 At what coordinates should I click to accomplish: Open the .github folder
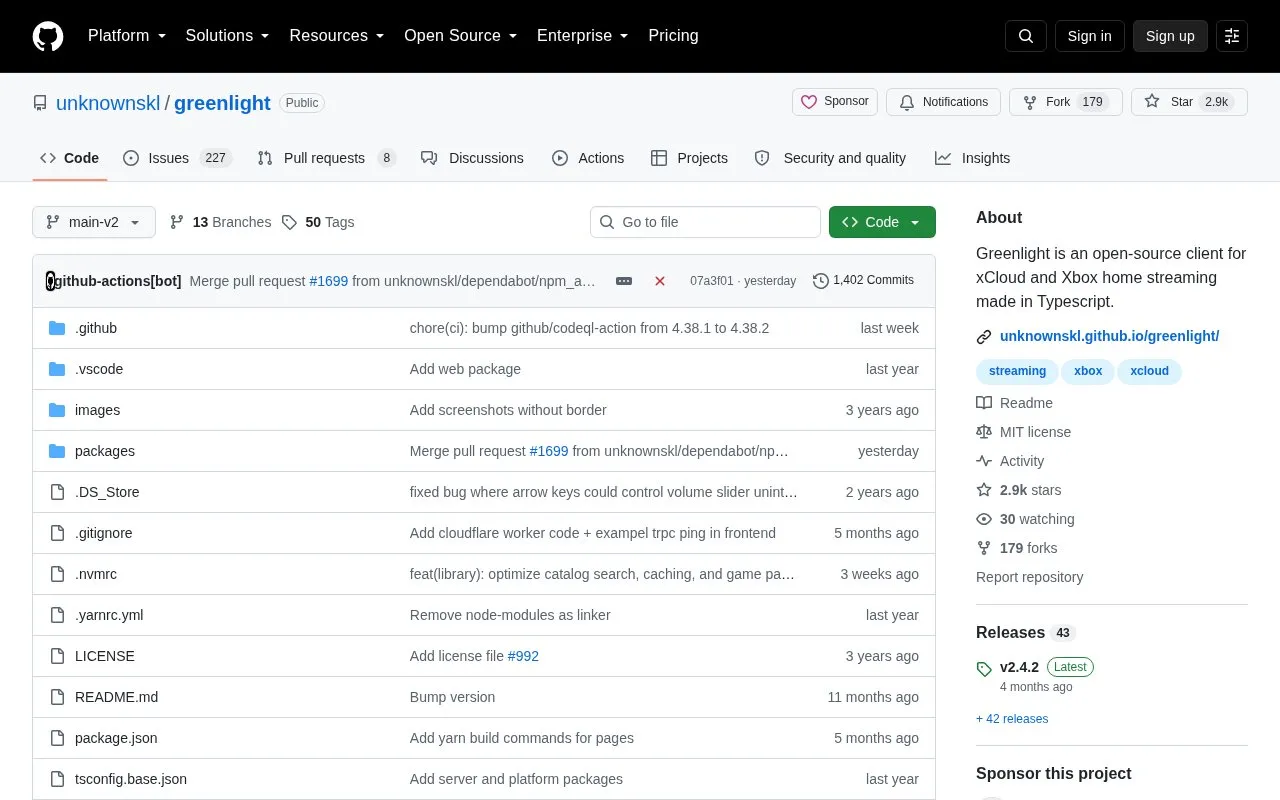[96, 328]
